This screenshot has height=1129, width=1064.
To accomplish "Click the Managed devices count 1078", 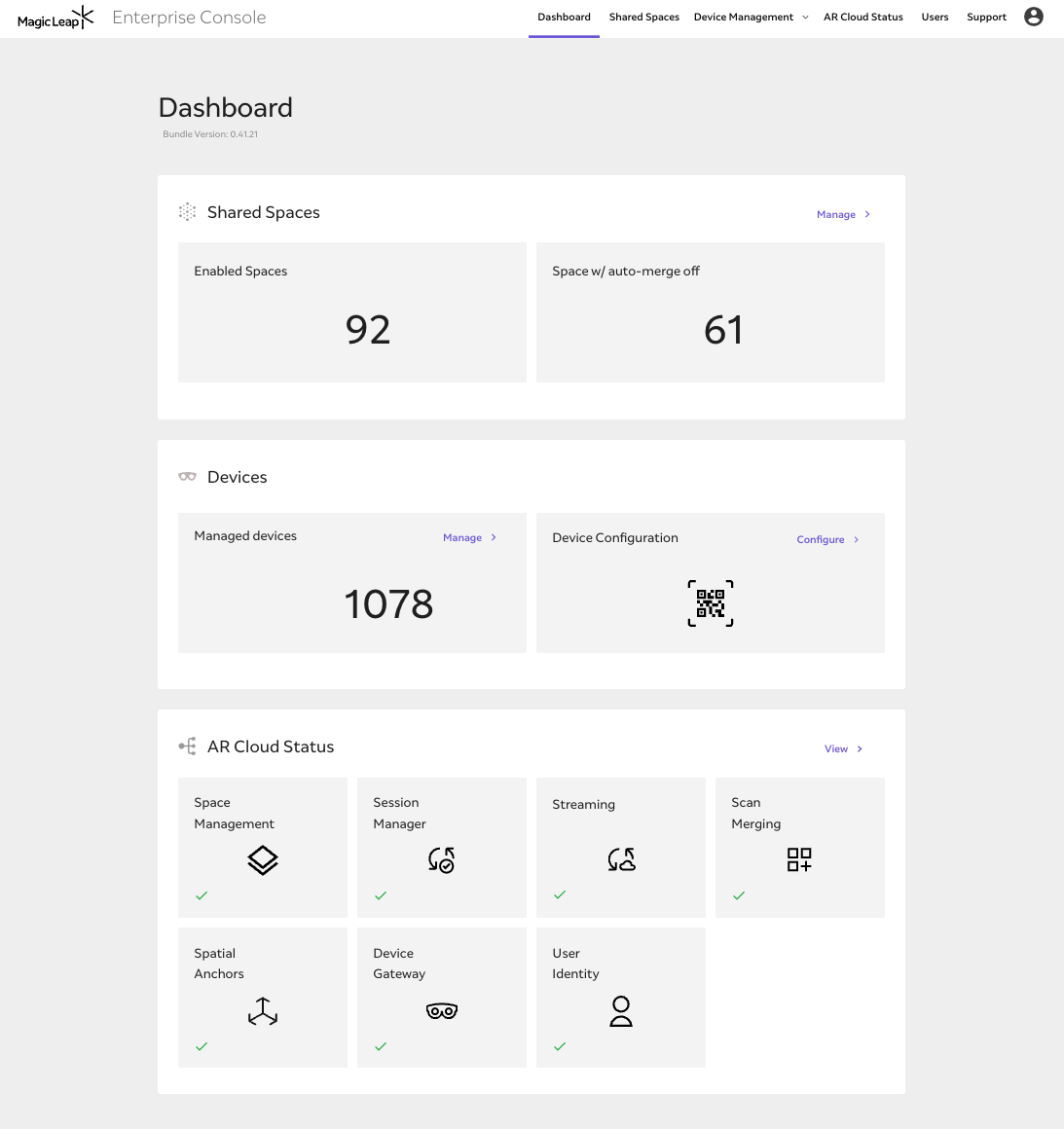I will tap(388, 603).
